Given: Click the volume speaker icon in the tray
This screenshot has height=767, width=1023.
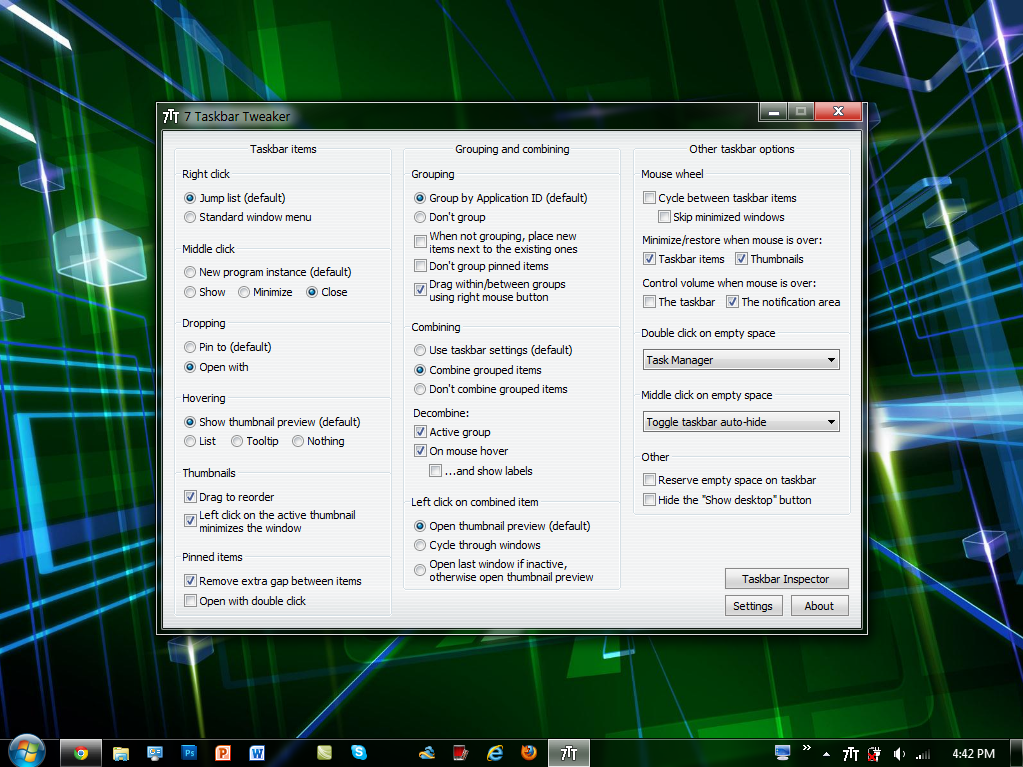Looking at the screenshot, I should click(x=897, y=752).
